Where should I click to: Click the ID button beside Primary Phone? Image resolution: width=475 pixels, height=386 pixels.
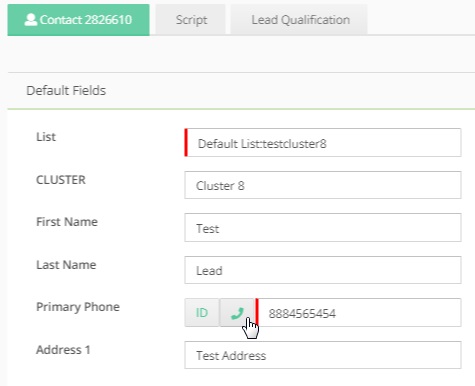pyautogui.click(x=202, y=313)
